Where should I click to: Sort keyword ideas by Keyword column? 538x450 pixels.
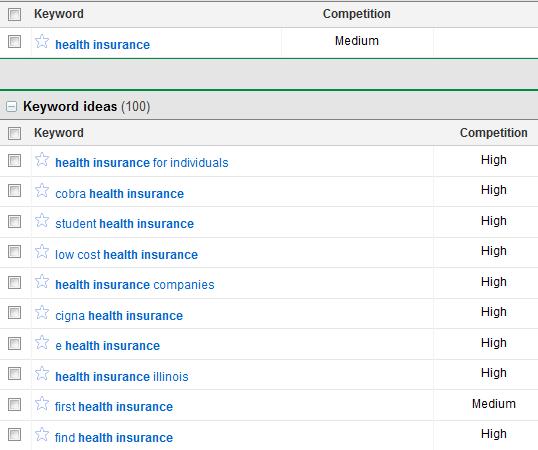[59, 133]
